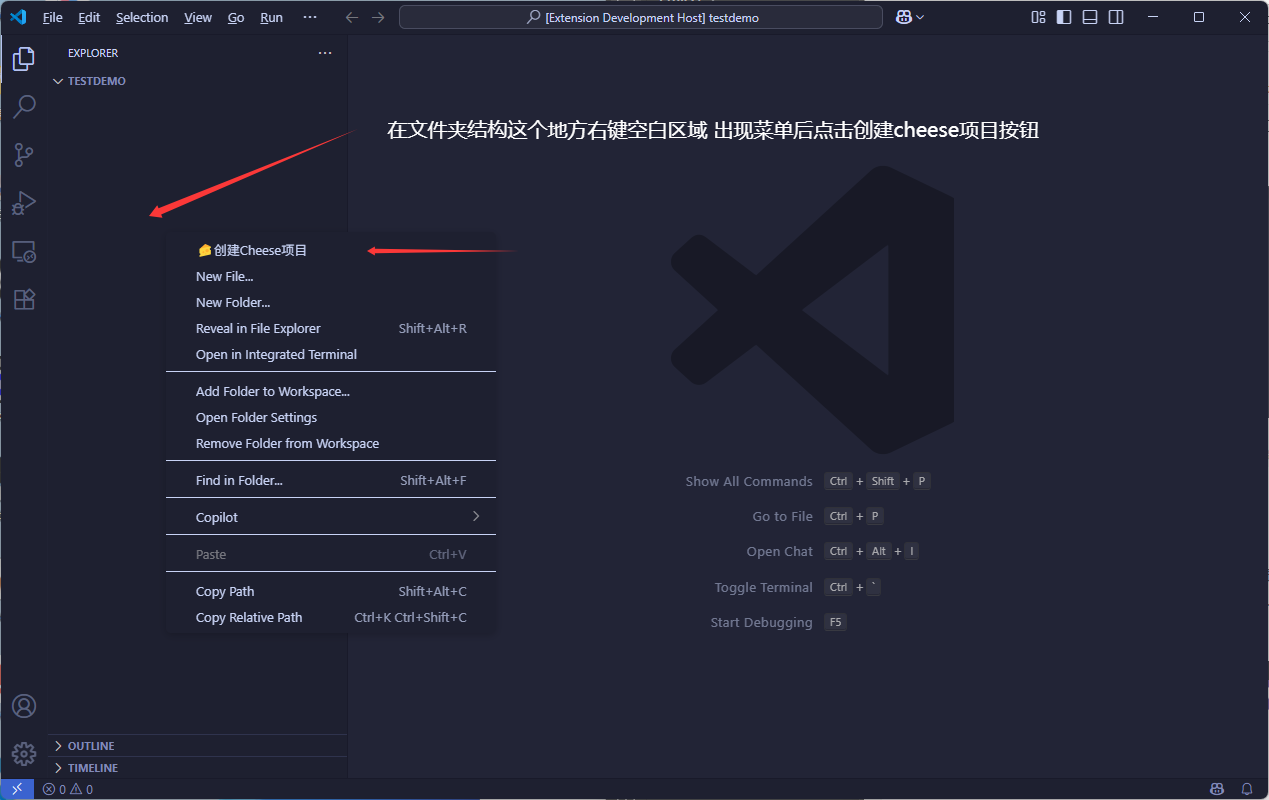Toggle the bottom panel
This screenshot has width=1269, height=800.
click(1090, 17)
